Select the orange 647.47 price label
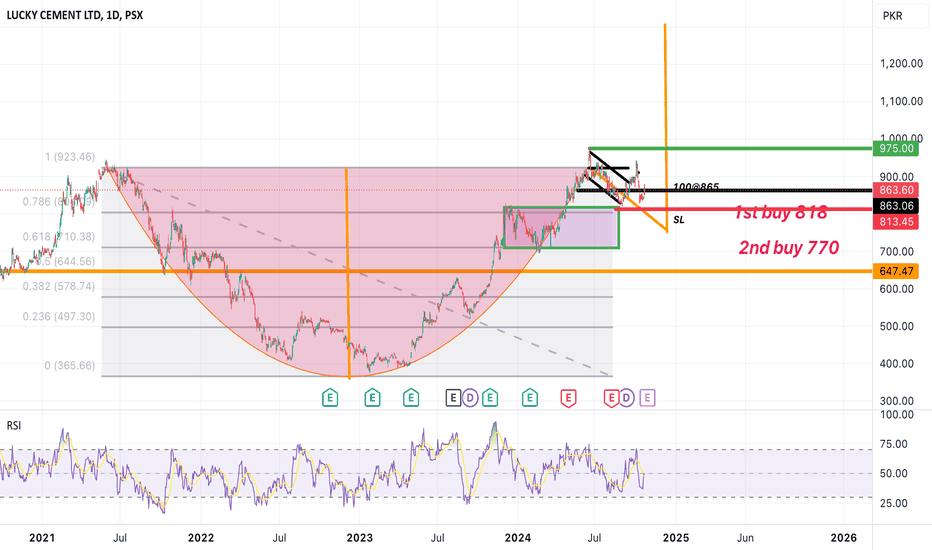Image resolution: width=932 pixels, height=550 pixels. pos(896,271)
